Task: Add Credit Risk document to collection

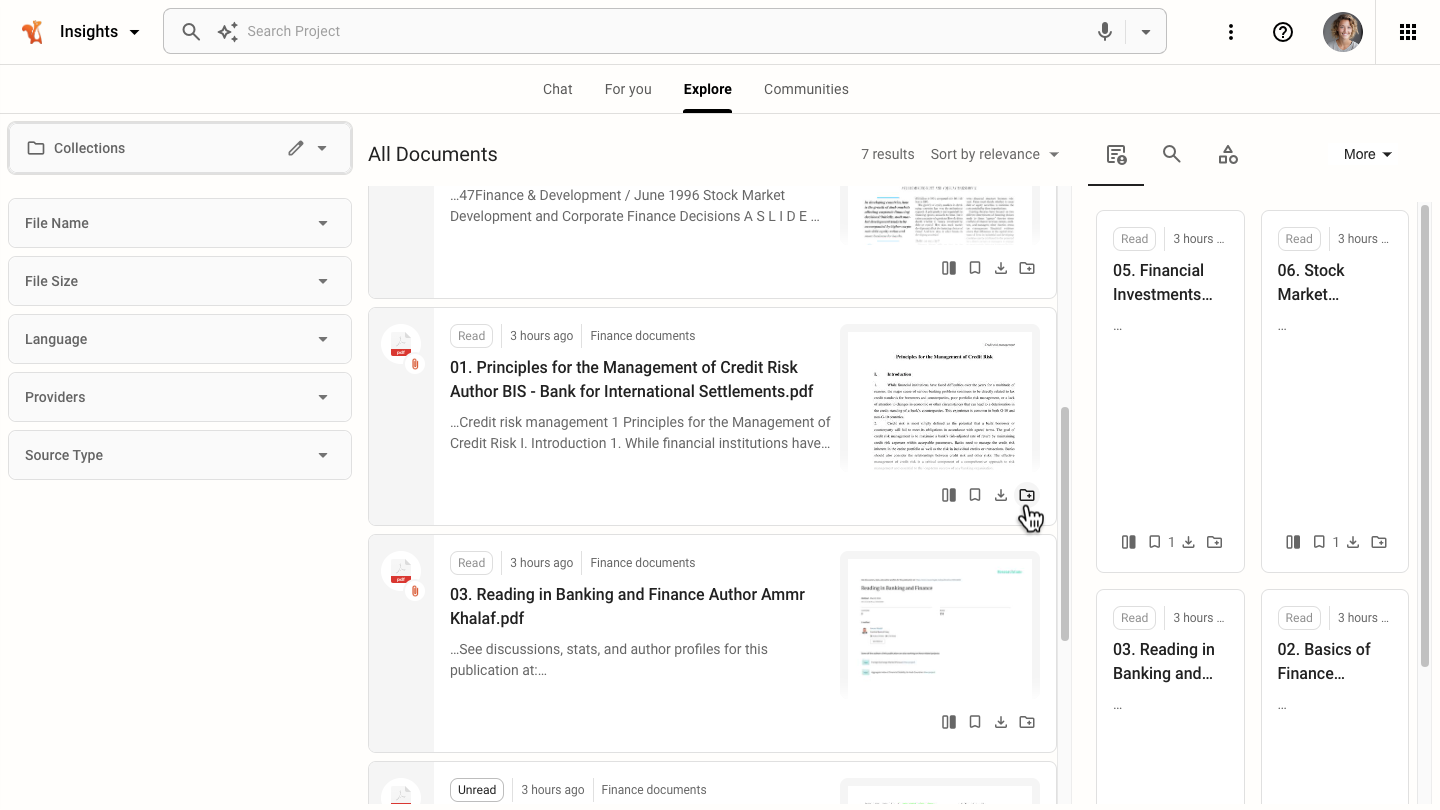Action: coord(1027,495)
